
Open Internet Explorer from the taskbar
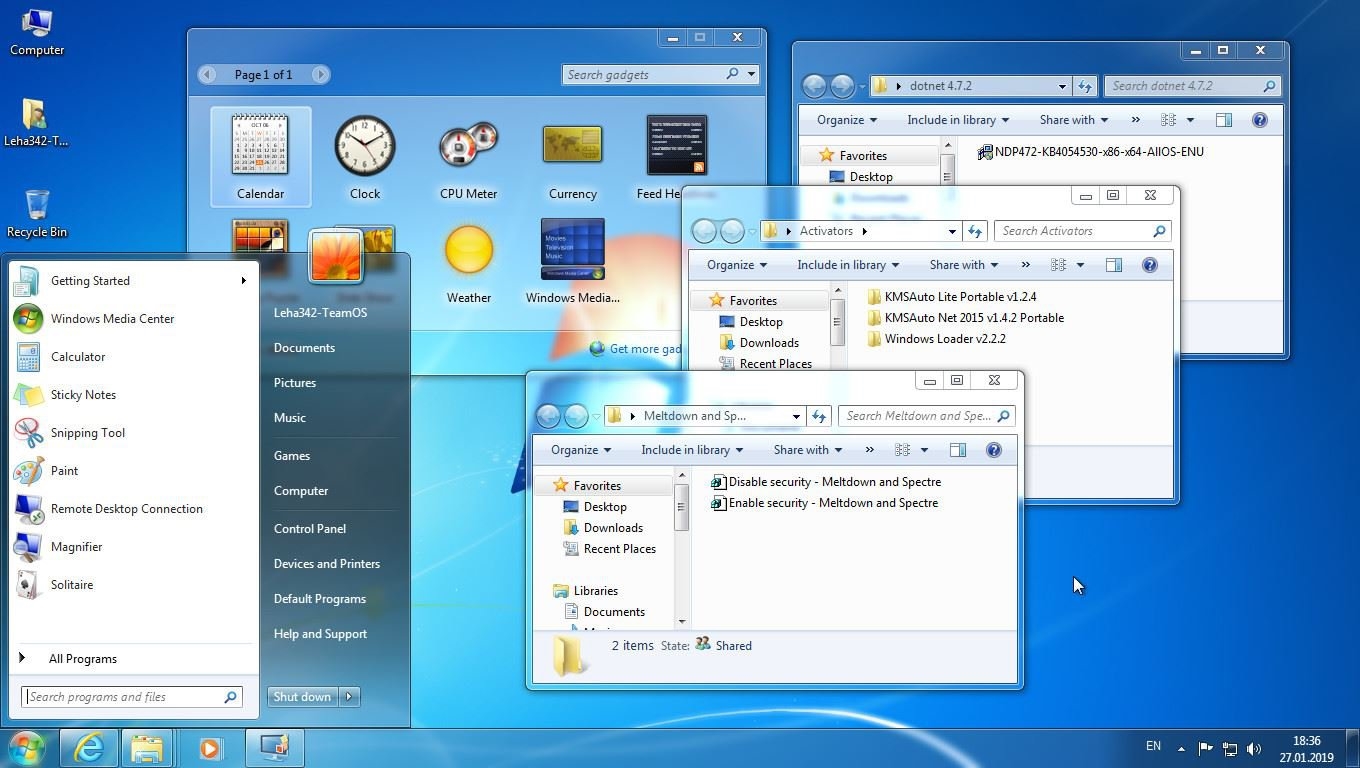click(89, 748)
